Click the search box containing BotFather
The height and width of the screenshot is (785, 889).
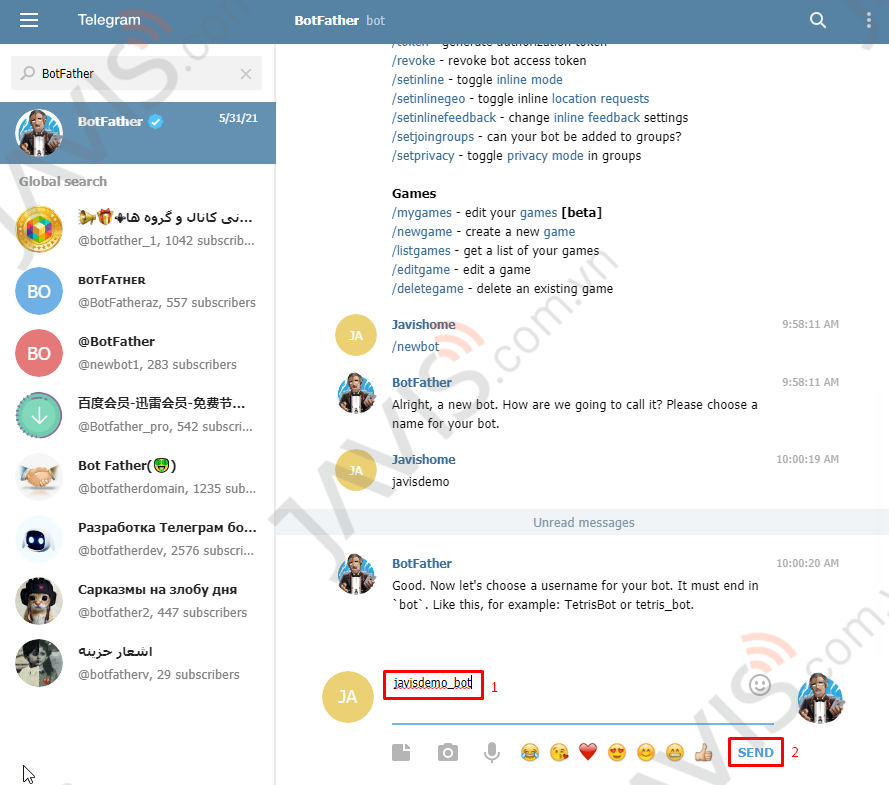136,73
